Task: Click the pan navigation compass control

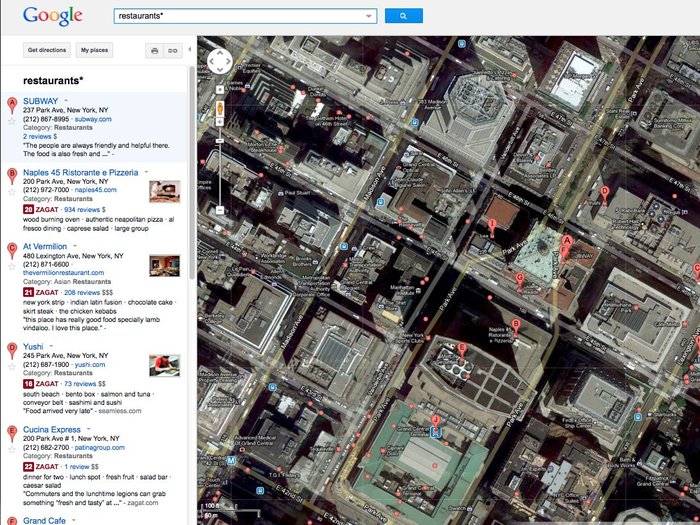Action: tap(220, 62)
